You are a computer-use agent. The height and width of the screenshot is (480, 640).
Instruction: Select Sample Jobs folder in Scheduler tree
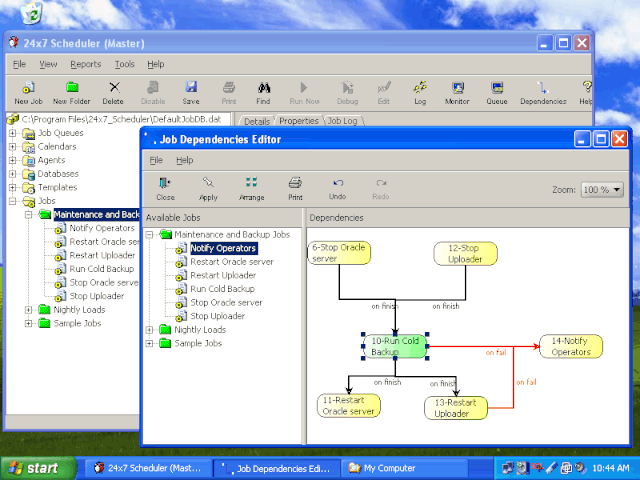tap(77, 323)
